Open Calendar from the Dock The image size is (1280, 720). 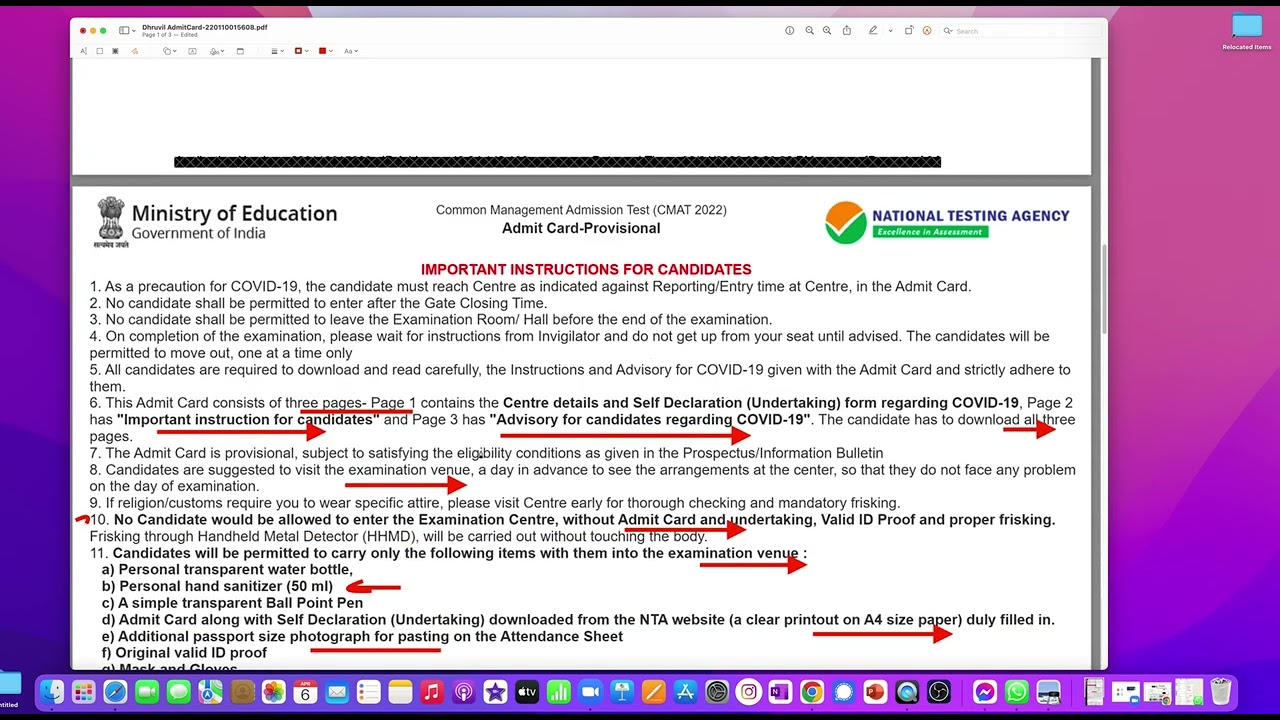[305, 692]
